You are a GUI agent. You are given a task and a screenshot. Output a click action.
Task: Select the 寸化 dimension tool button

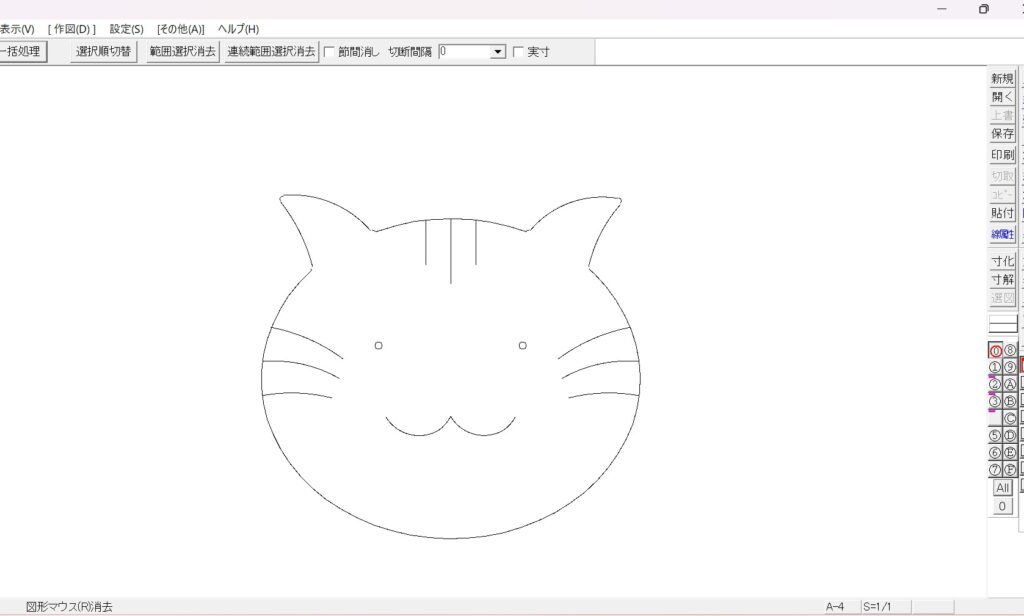tap(1002, 261)
